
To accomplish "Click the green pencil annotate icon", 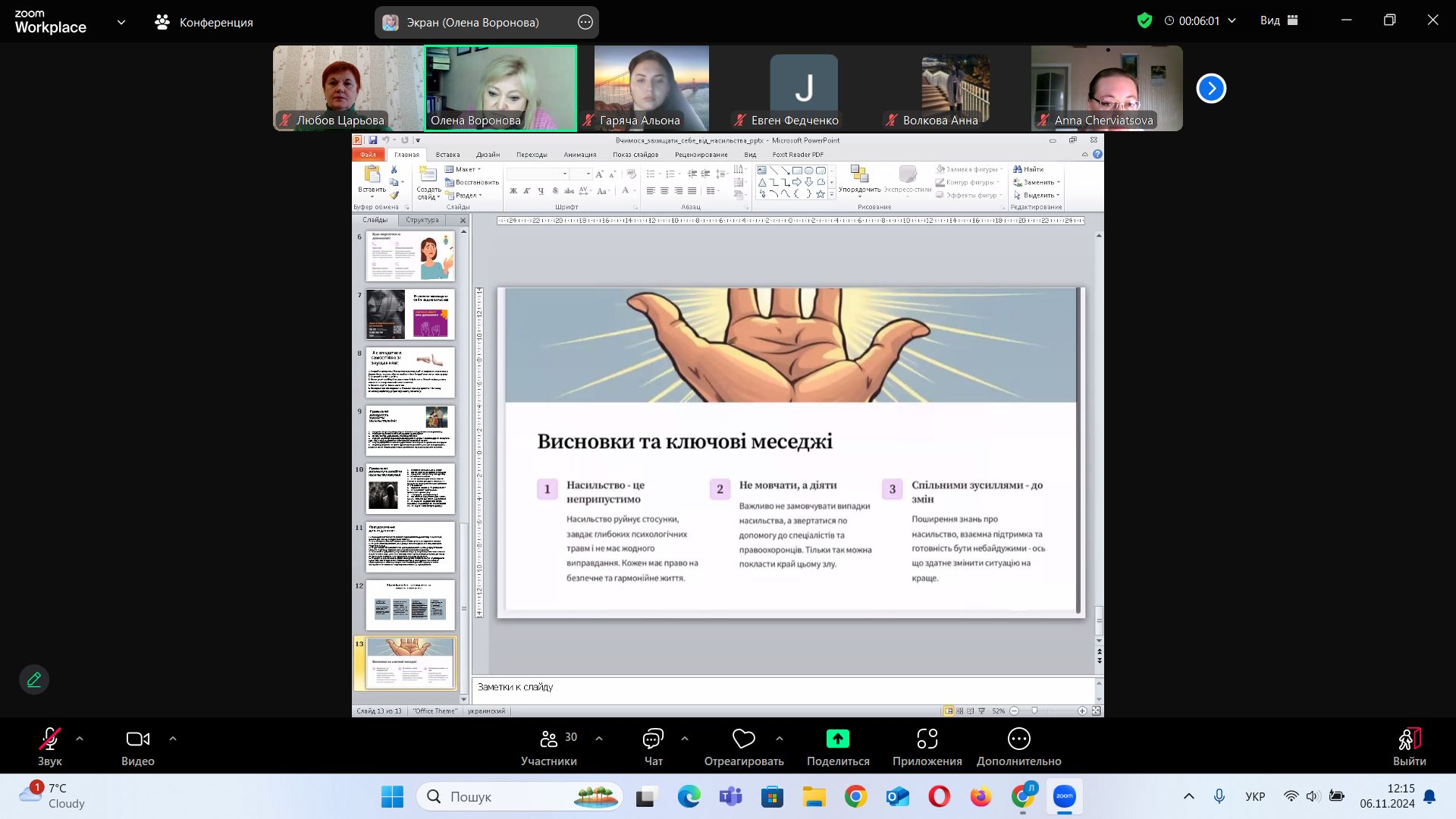I will (34, 679).
